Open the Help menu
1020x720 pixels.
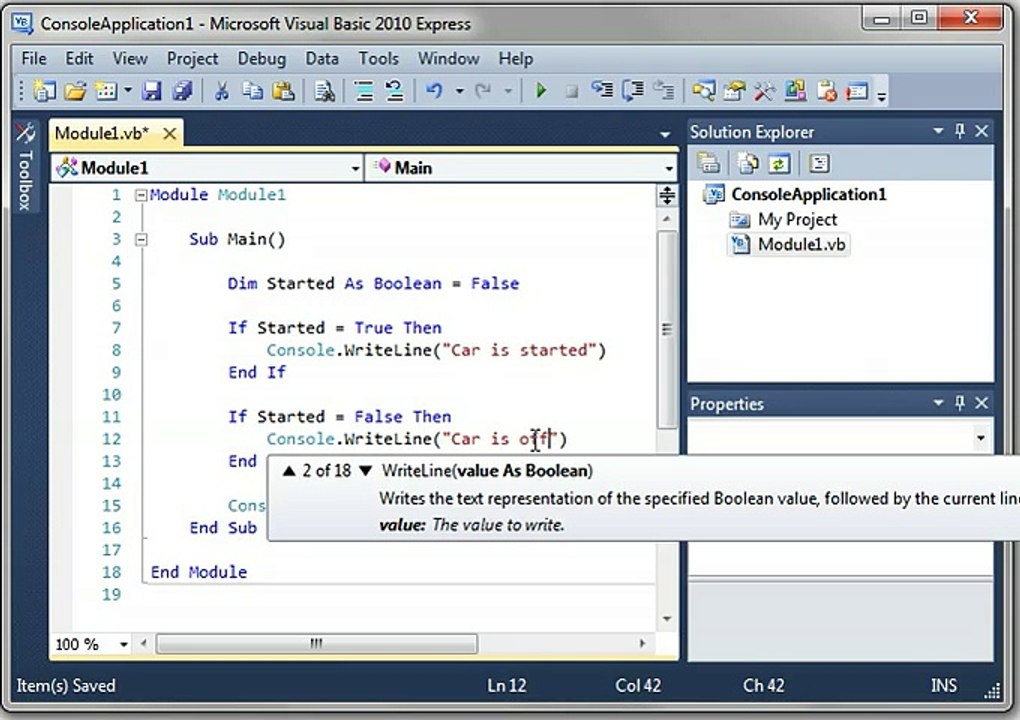click(x=516, y=59)
